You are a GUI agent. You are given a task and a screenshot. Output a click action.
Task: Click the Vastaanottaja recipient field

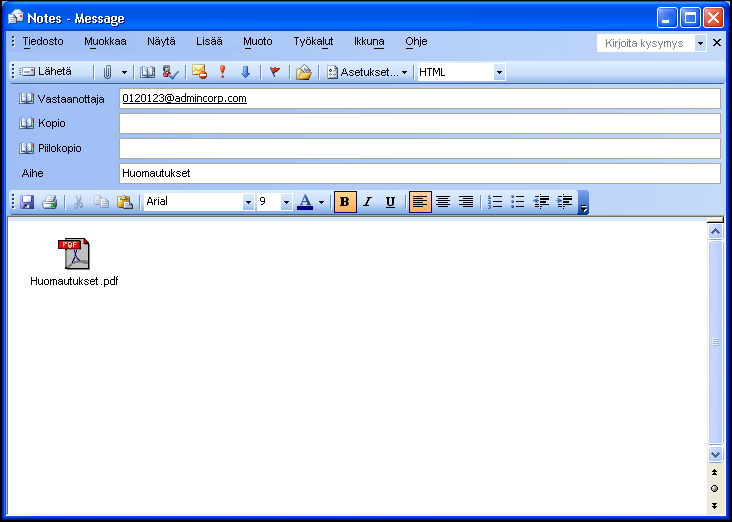click(420, 99)
